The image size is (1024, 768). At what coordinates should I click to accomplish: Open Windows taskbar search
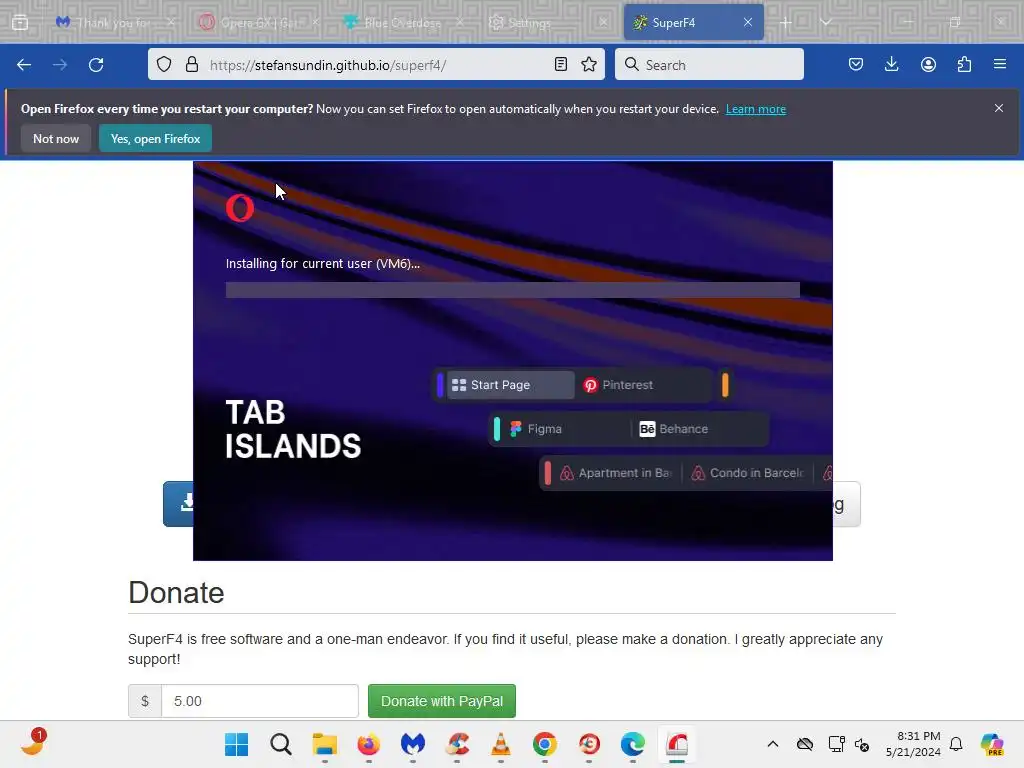pos(281,744)
